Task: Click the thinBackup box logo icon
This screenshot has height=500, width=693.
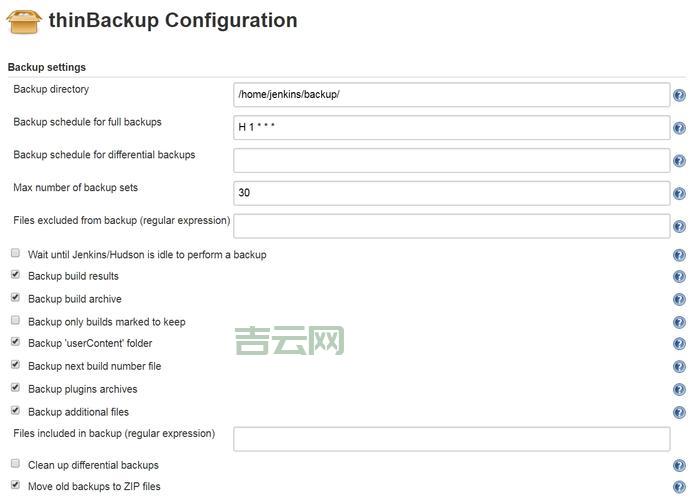Action: 24,21
